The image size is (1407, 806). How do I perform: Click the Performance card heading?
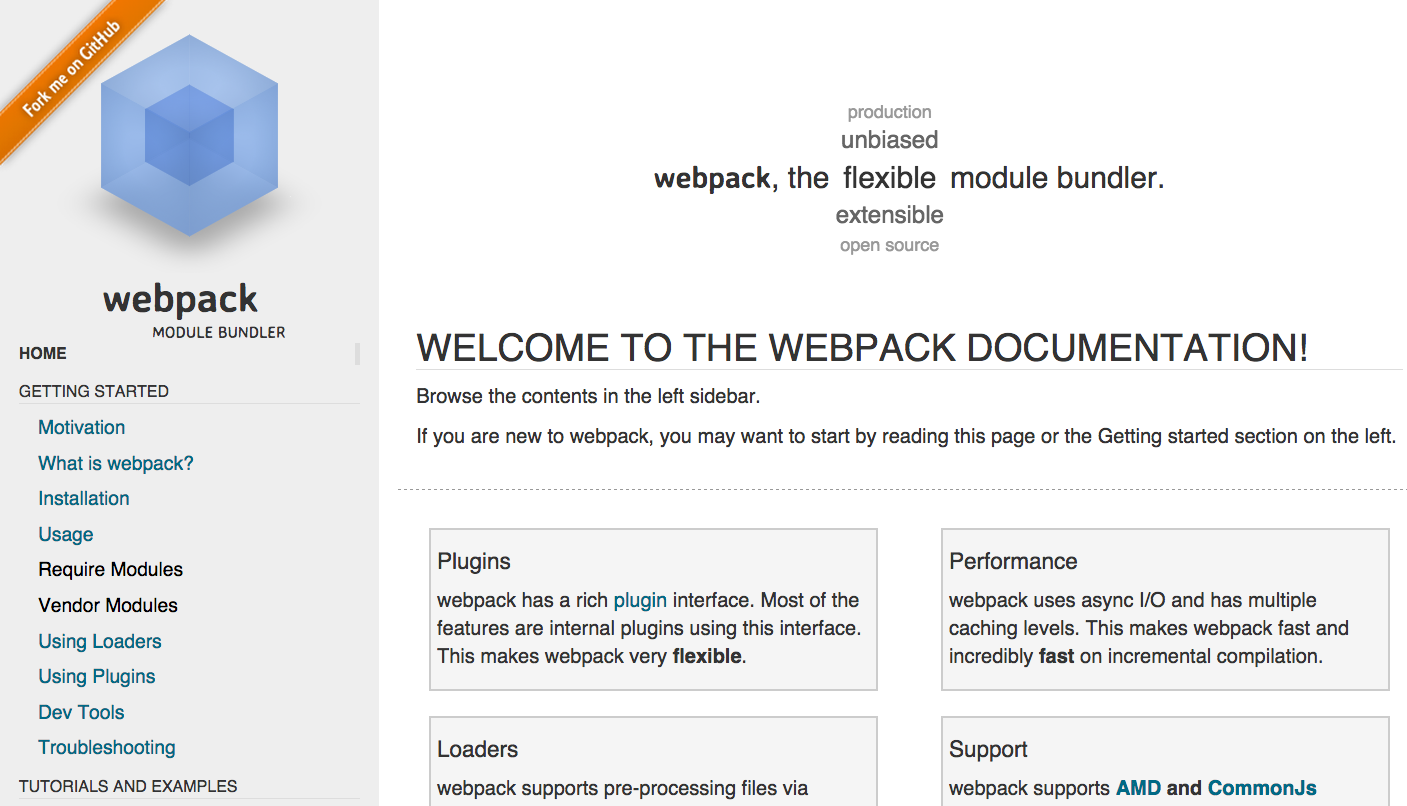1013,561
